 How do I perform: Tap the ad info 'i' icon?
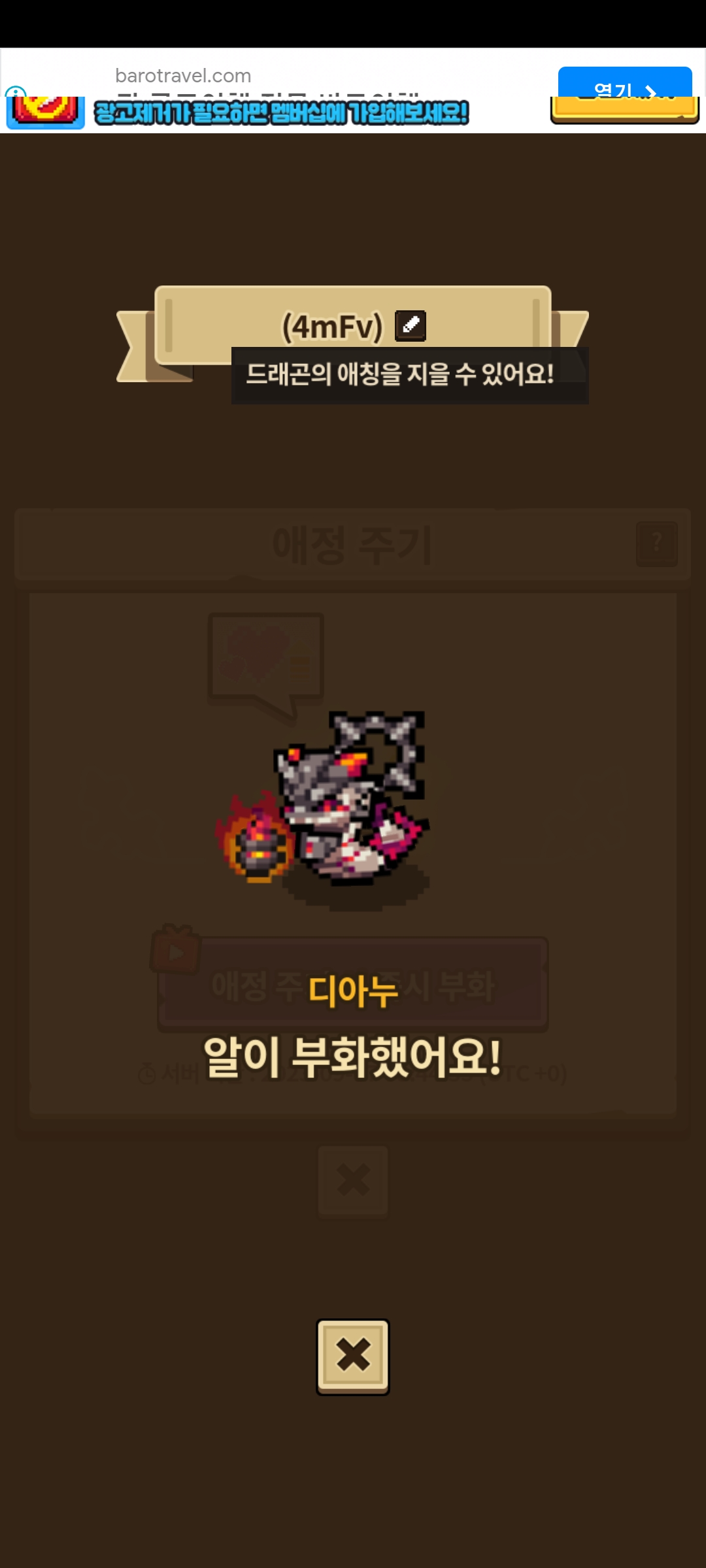click(x=15, y=91)
